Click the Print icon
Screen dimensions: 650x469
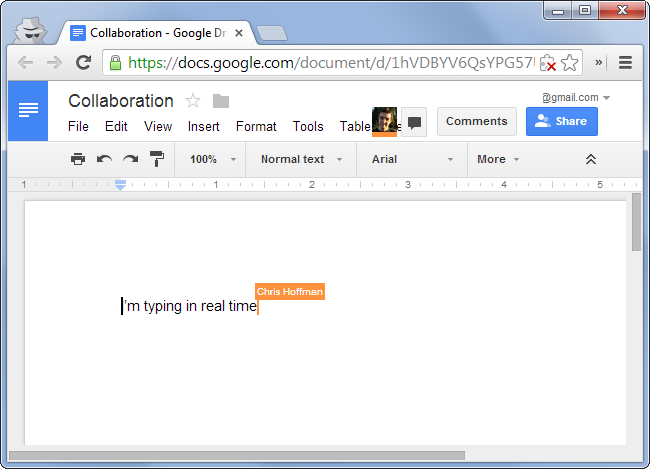78,159
